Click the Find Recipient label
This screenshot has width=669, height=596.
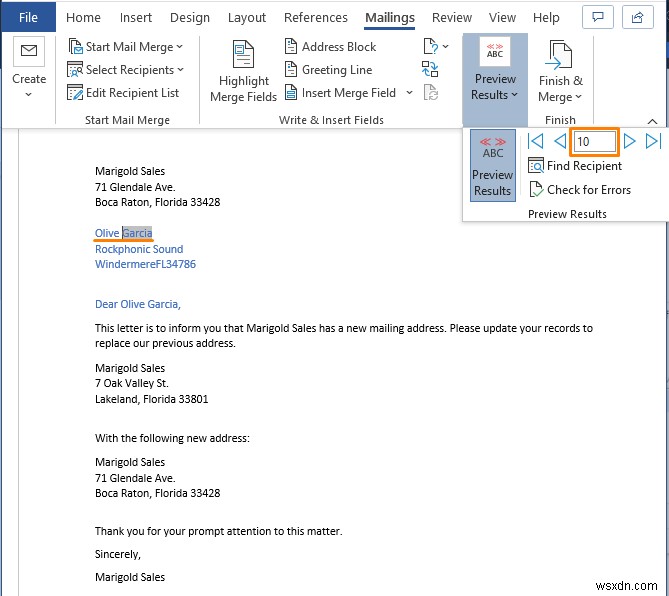coord(584,166)
